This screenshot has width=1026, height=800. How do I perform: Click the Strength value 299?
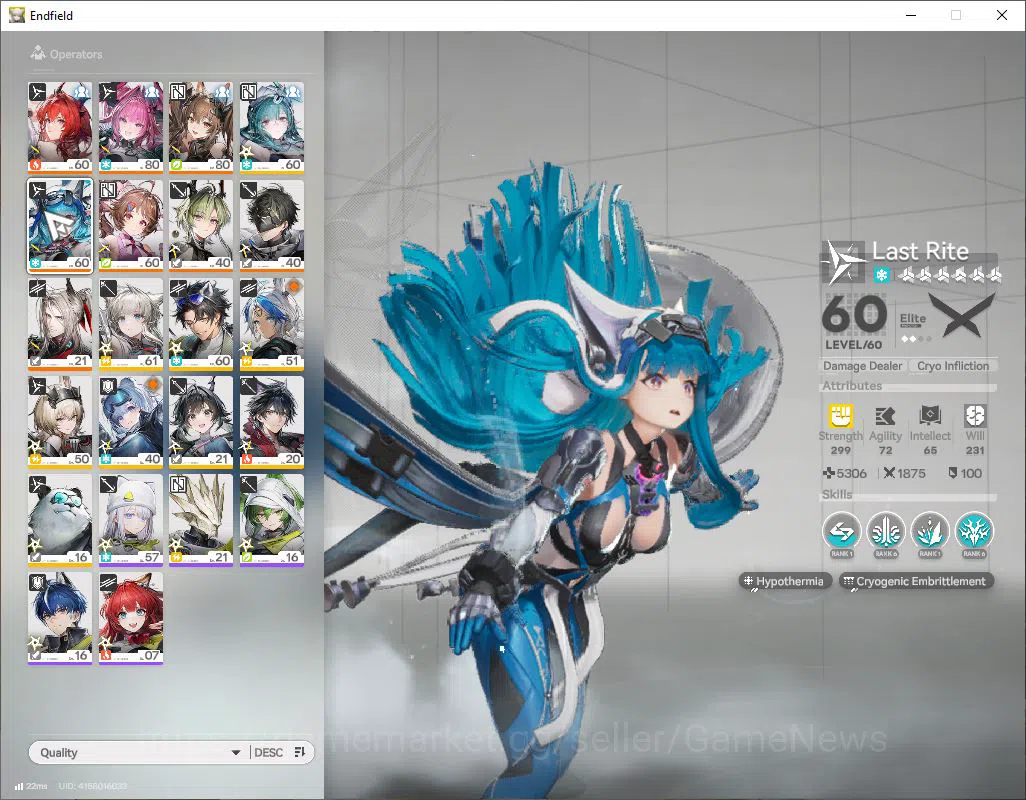(841, 450)
